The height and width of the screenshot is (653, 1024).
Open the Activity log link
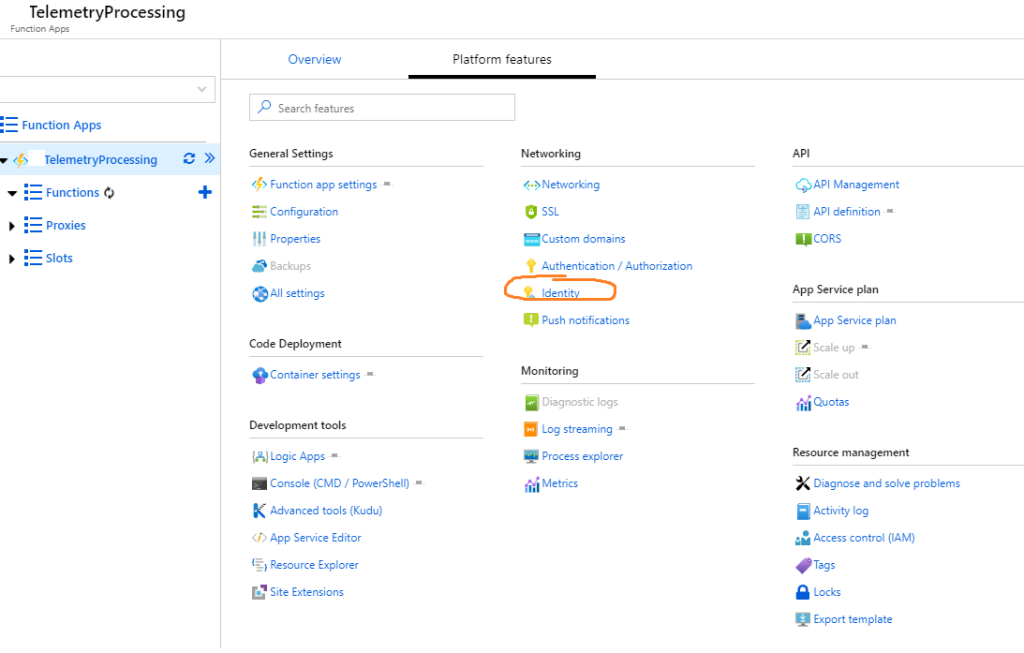[x=840, y=511]
